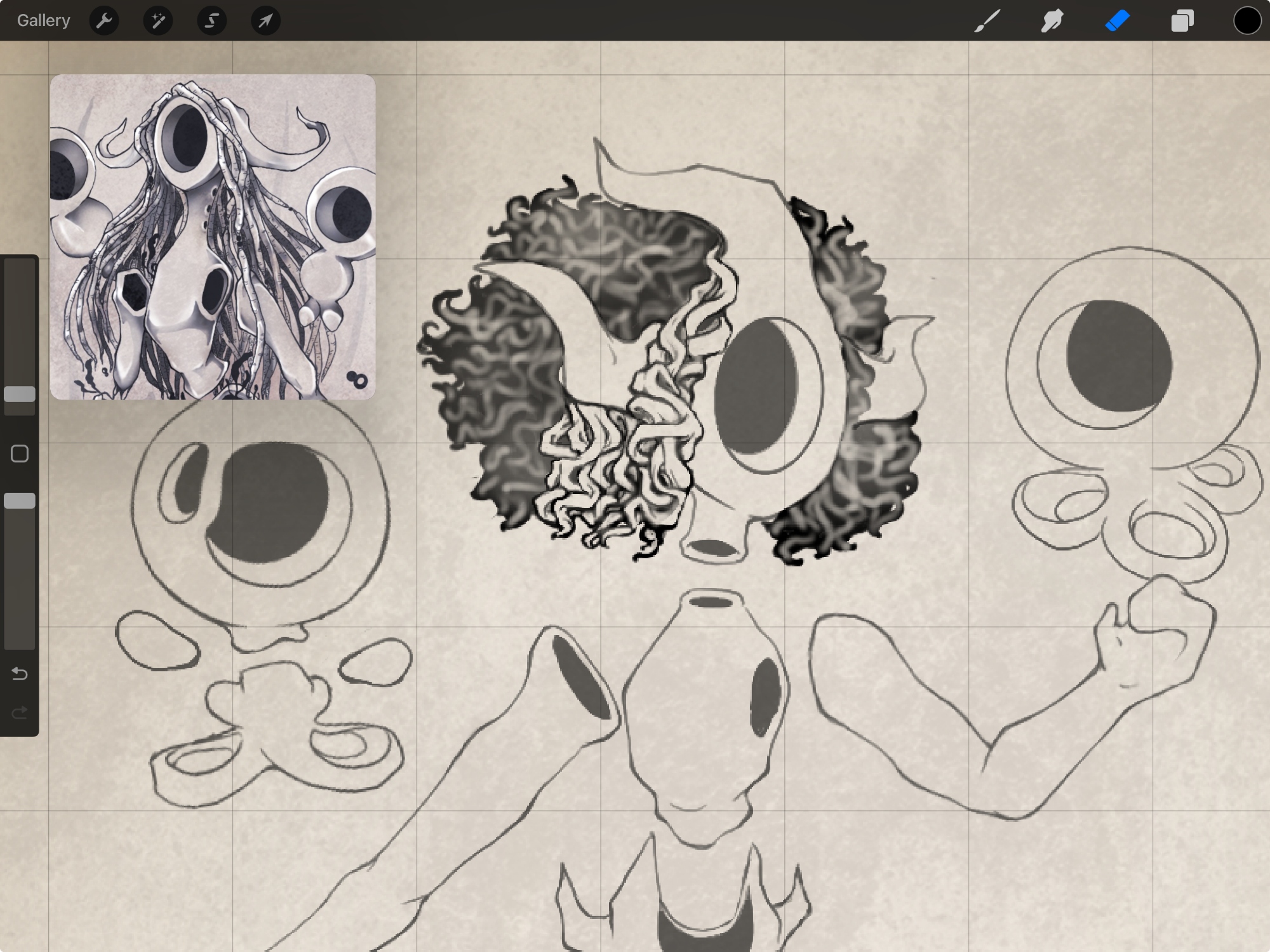The width and height of the screenshot is (1270, 952).
Task: Click the upper brush size slider track
Action: point(20,318)
